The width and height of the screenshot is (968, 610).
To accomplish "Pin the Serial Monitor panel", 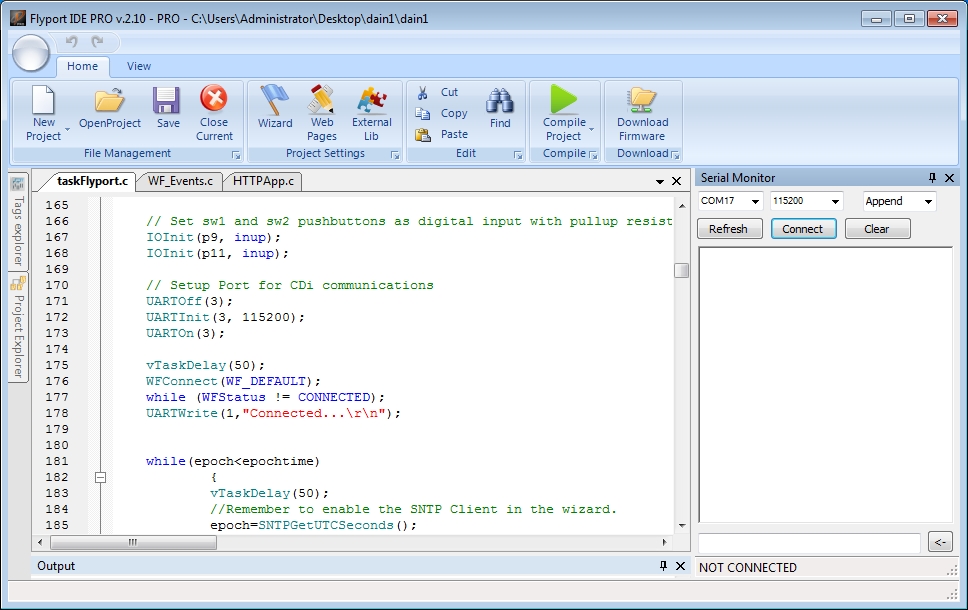I will (x=932, y=178).
